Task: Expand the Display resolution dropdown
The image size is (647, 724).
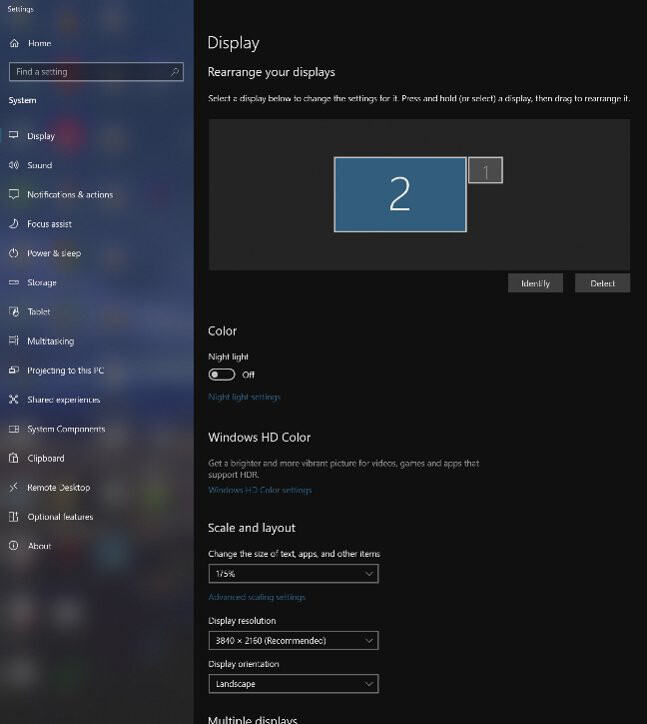Action: tap(293, 640)
